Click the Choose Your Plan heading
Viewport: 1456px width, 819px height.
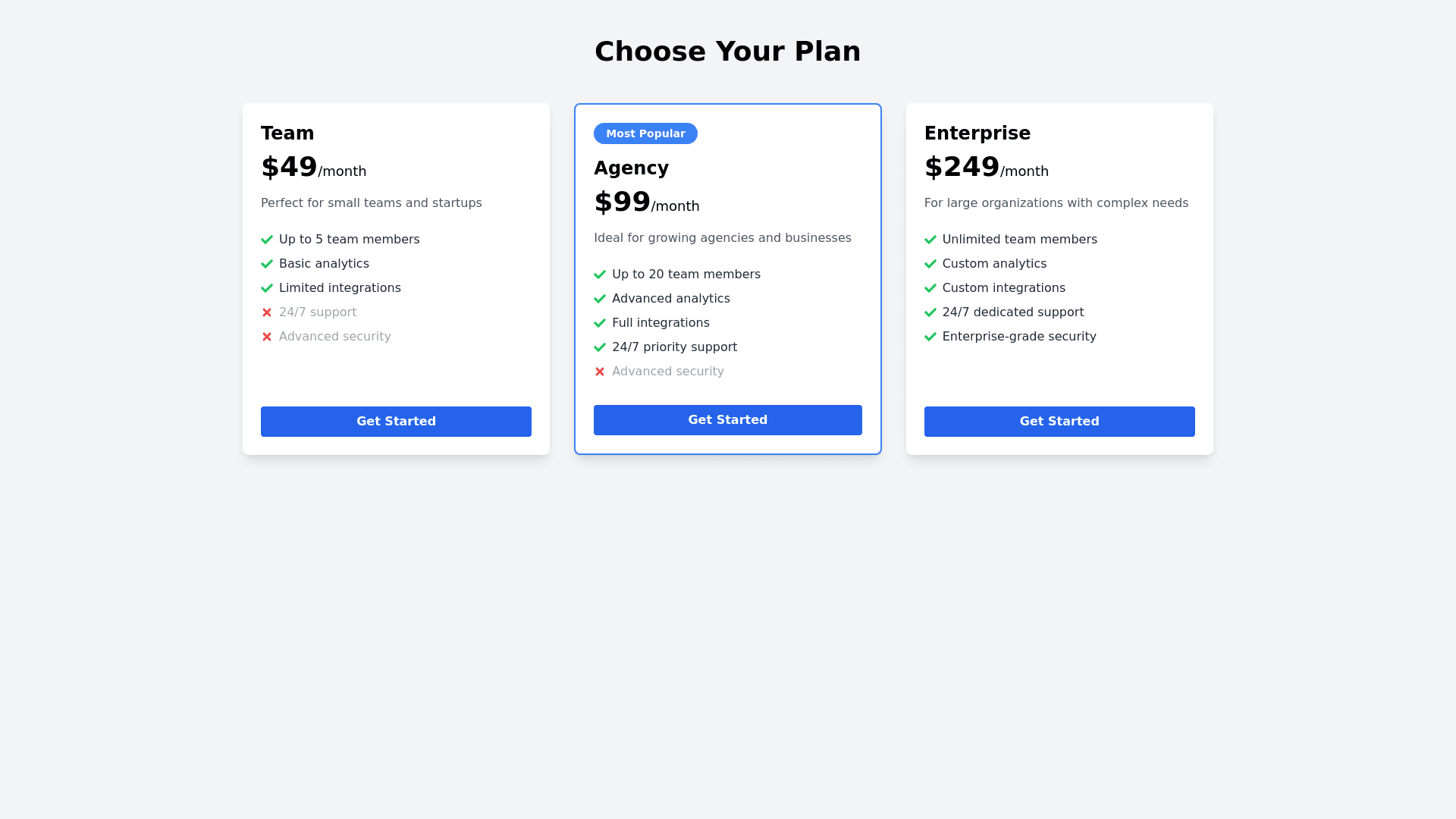[x=727, y=52]
